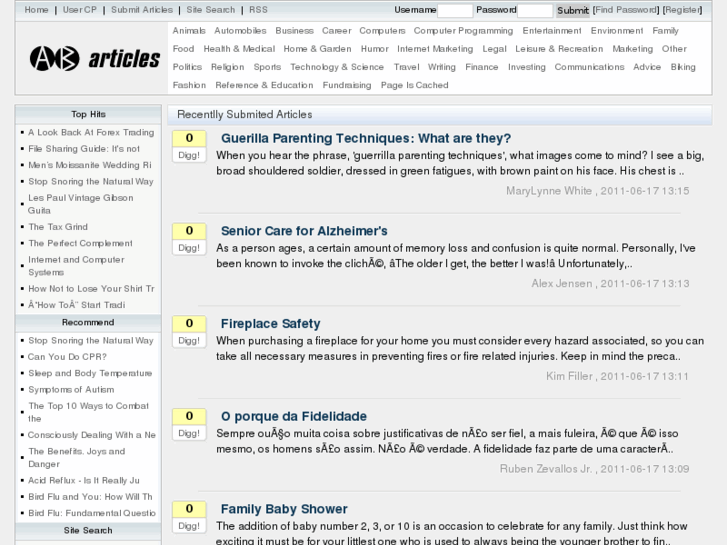727x545 pixels.
Task: Open The Tax Grind link
Action: tap(58, 227)
